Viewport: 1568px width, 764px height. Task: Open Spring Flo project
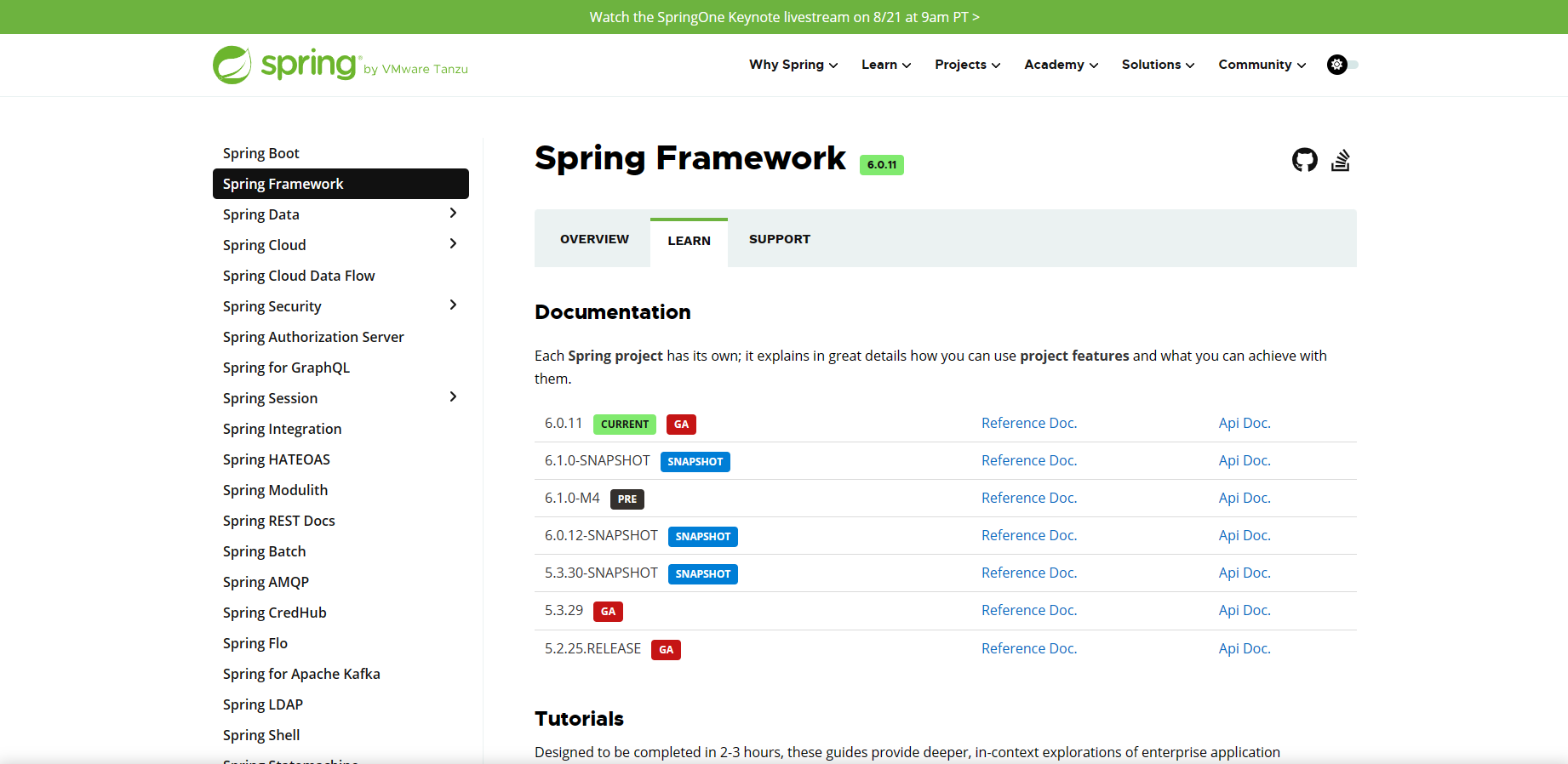tap(255, 643)
